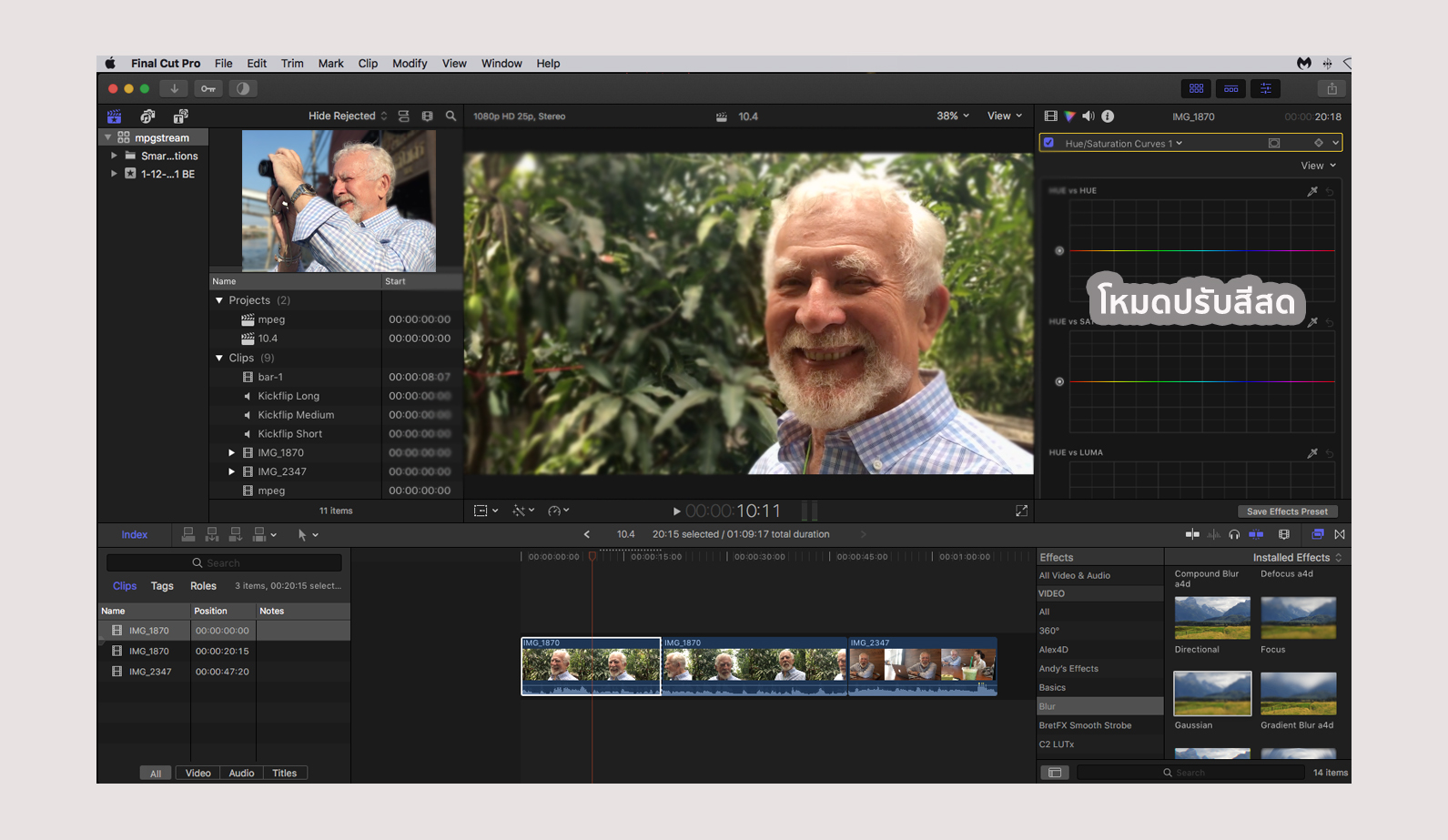Show or hide the Timeline panel

(x=1230, y=88)
